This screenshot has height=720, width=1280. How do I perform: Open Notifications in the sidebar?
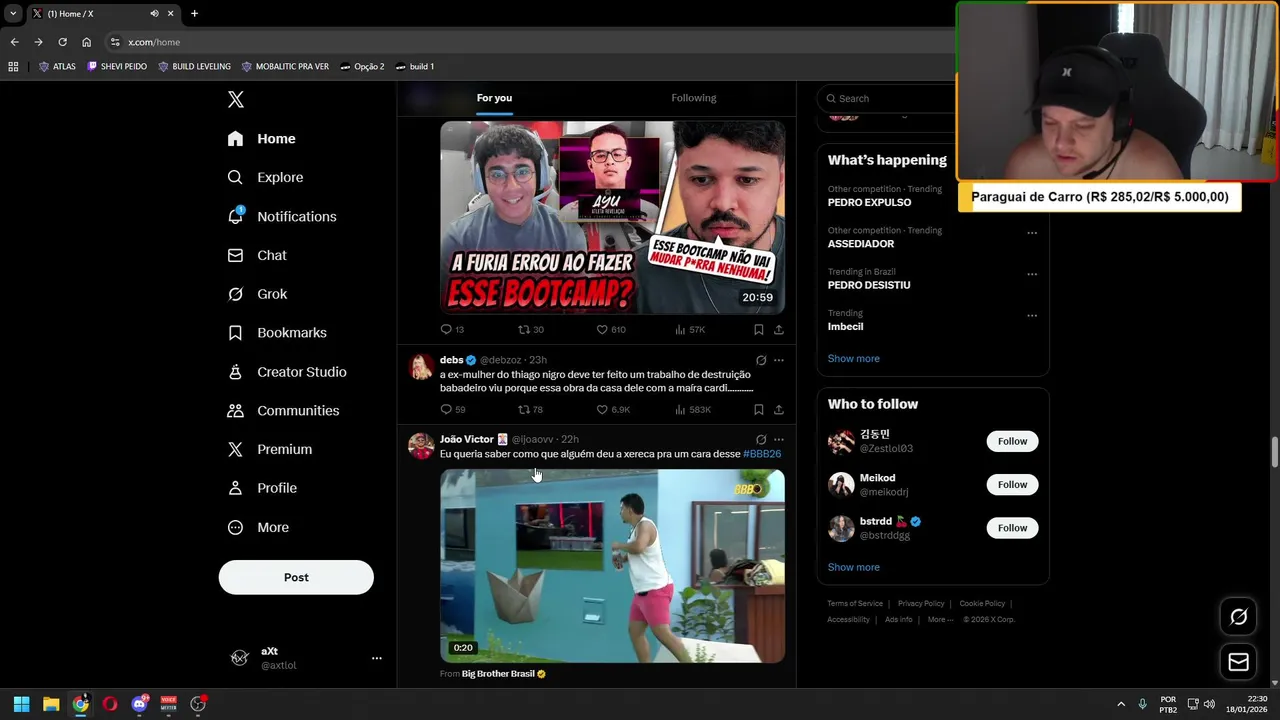click(282, 216)
